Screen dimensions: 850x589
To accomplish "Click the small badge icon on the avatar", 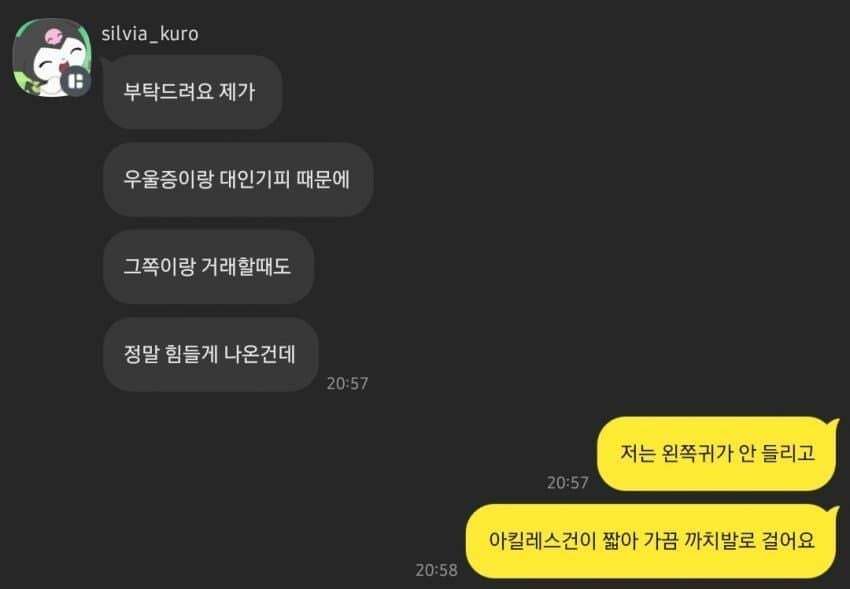I will (75, 82).
